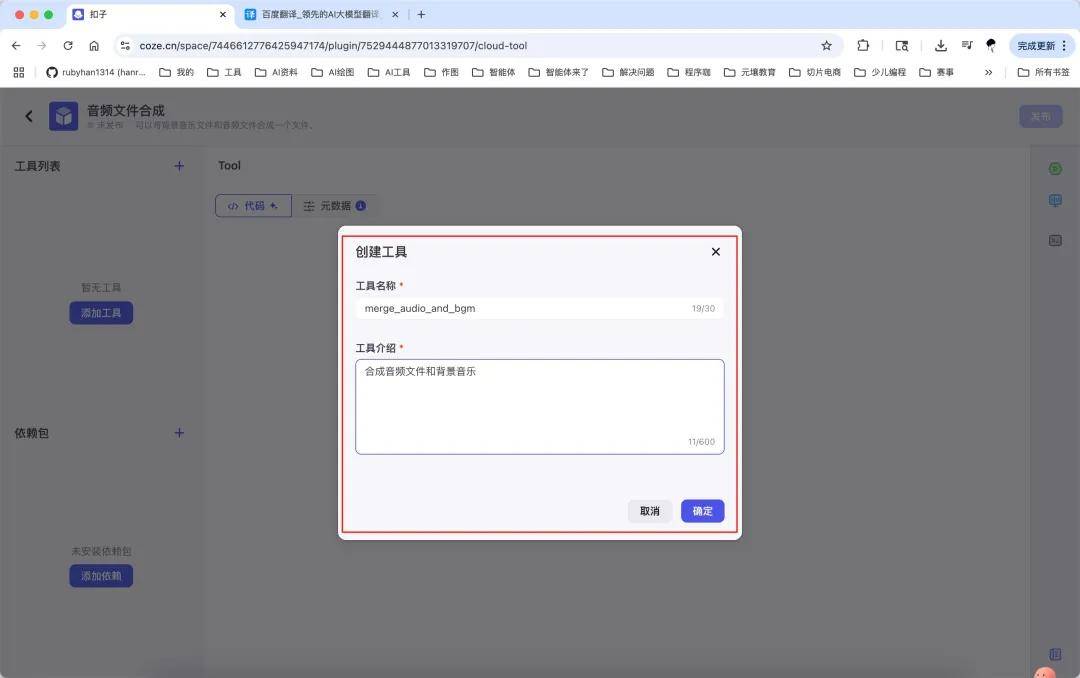
Task: Reload the page in browser
Action: (x=68, y=45)
